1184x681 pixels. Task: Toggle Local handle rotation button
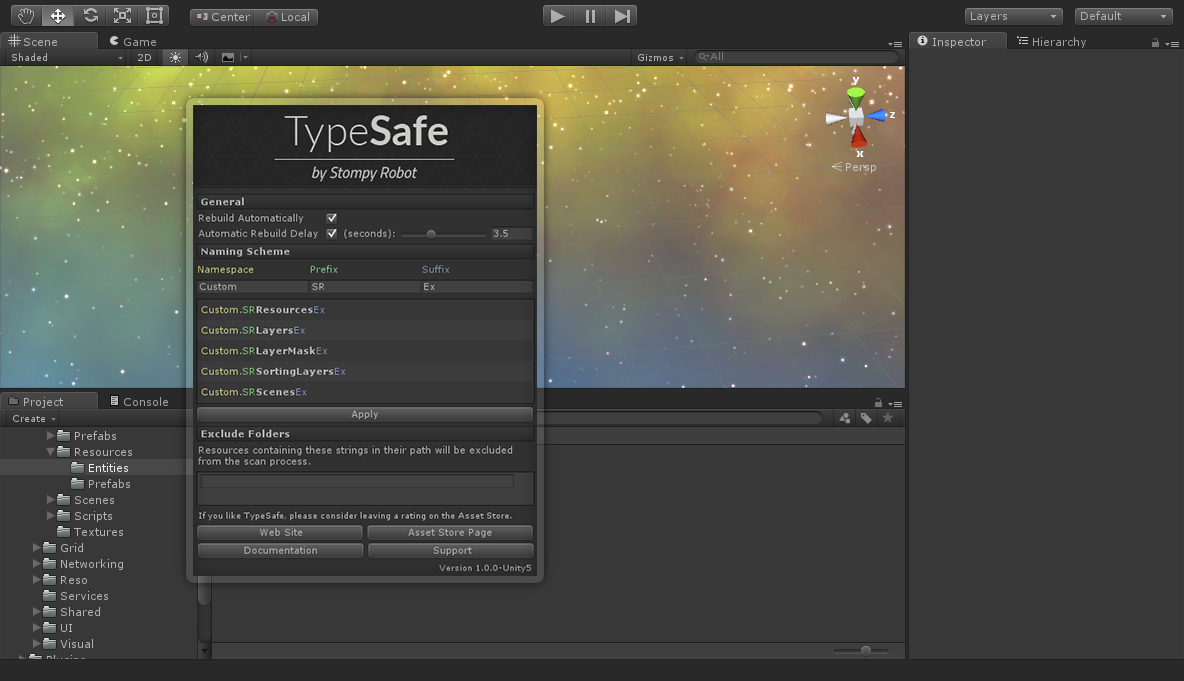pos(286,17)
